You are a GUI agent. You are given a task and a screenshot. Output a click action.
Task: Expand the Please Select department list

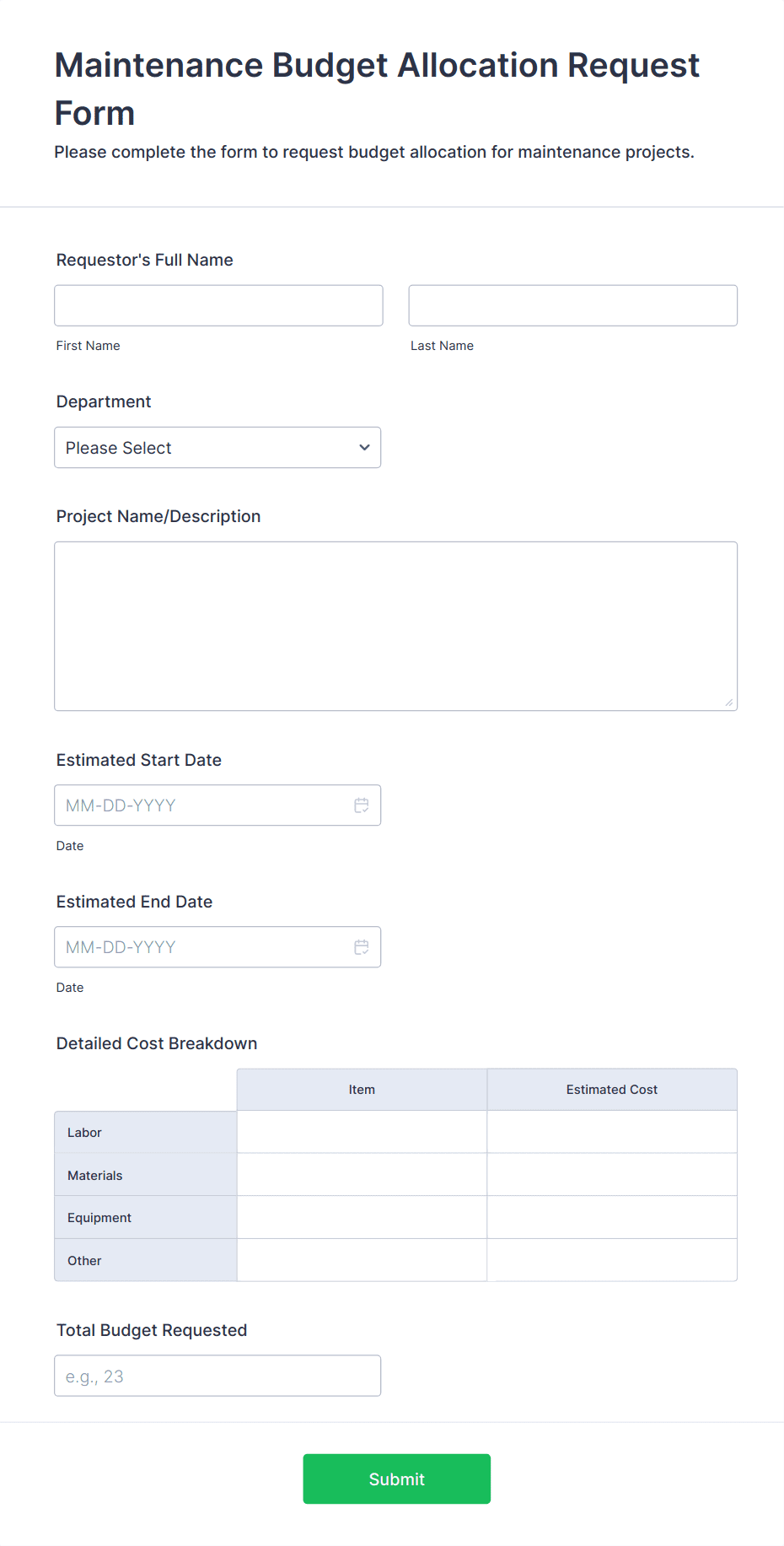[217, 447]
